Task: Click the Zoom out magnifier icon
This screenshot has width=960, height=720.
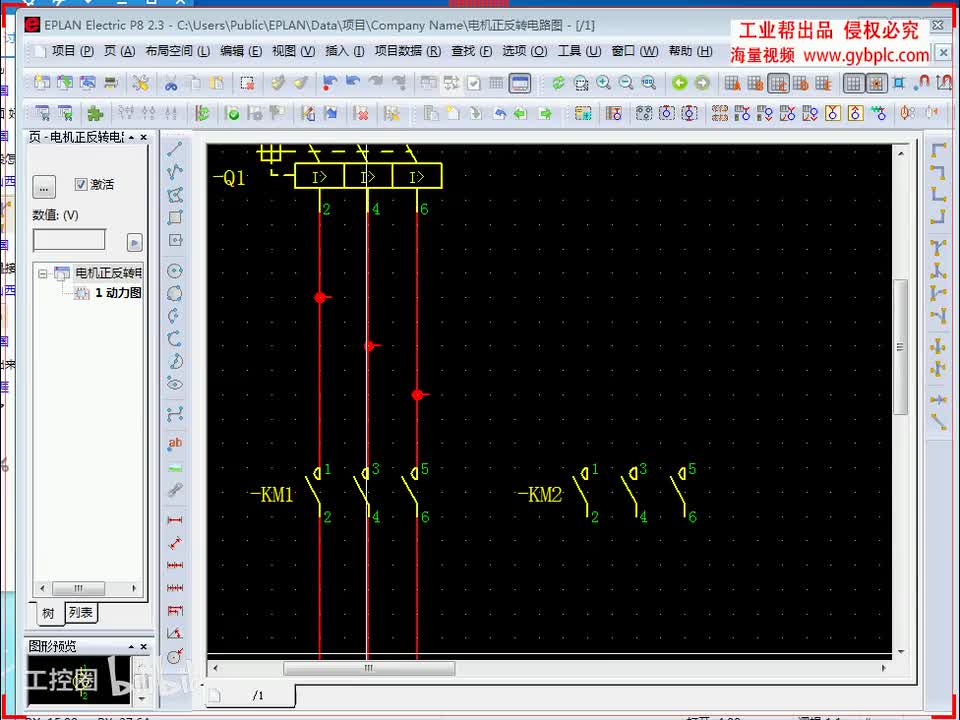Action: click(x=626, y=83)
